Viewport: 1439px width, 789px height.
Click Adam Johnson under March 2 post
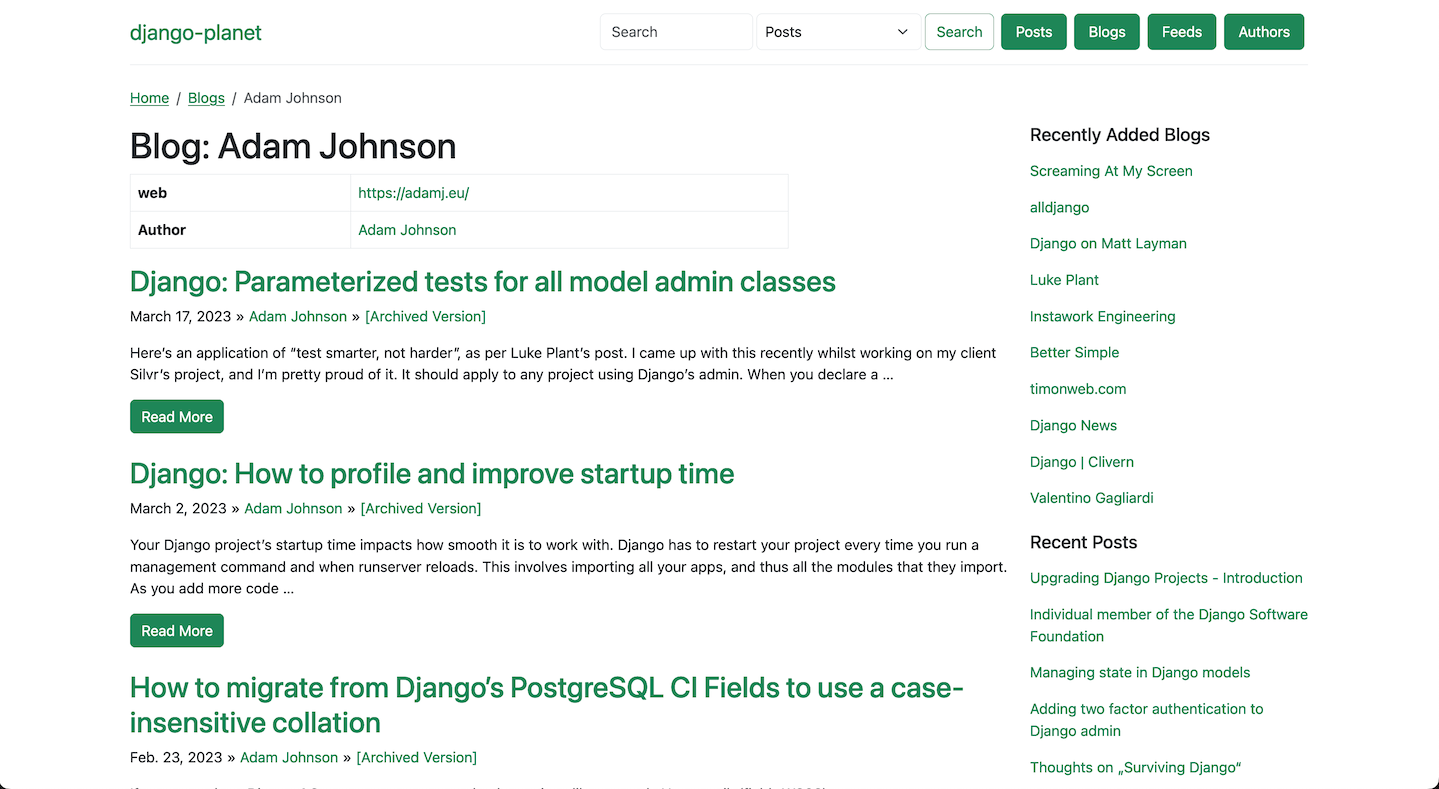pos(294,508)
